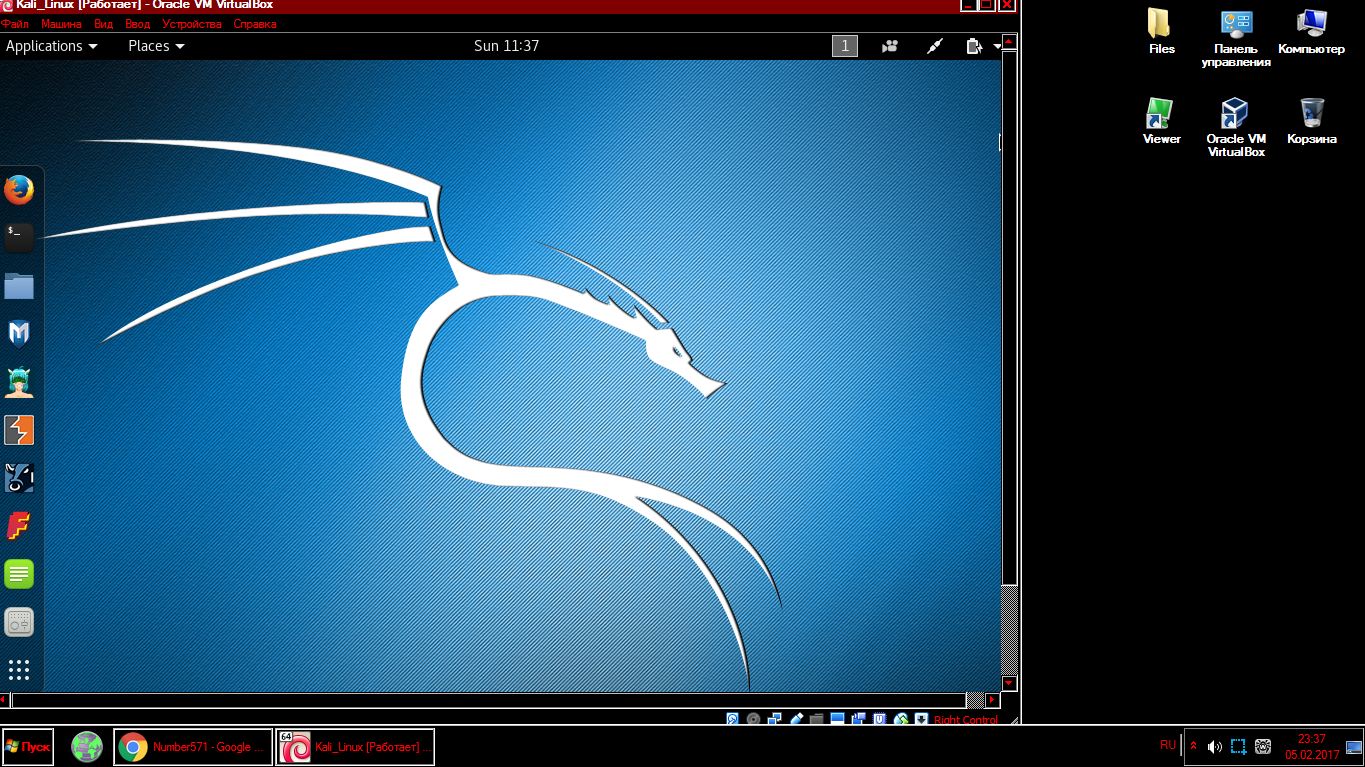Click the battery power icon in Kali top bar
The width and height of the screenshot is (1365, 767).
pyautogui.click(x=975, y=46)
